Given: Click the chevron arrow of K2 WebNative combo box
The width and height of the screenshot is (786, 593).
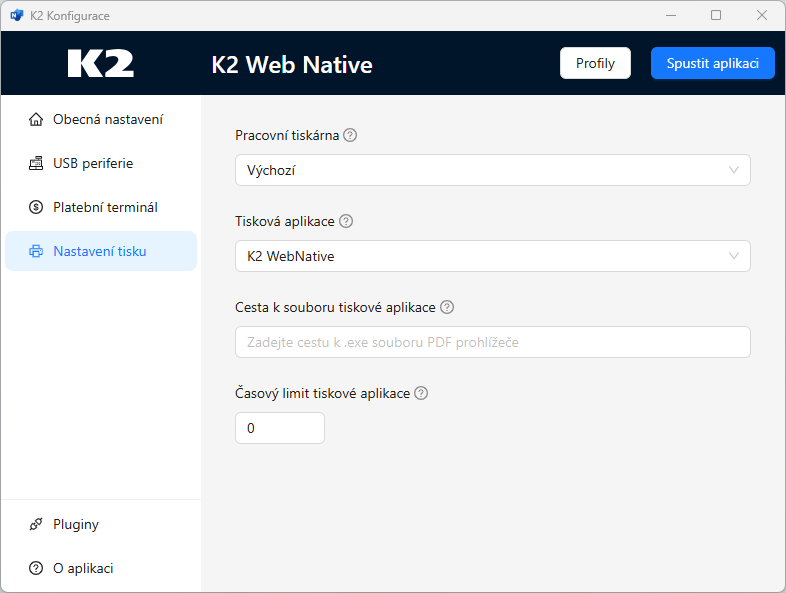Looking at the screenshot, I should tap(733, 256).
